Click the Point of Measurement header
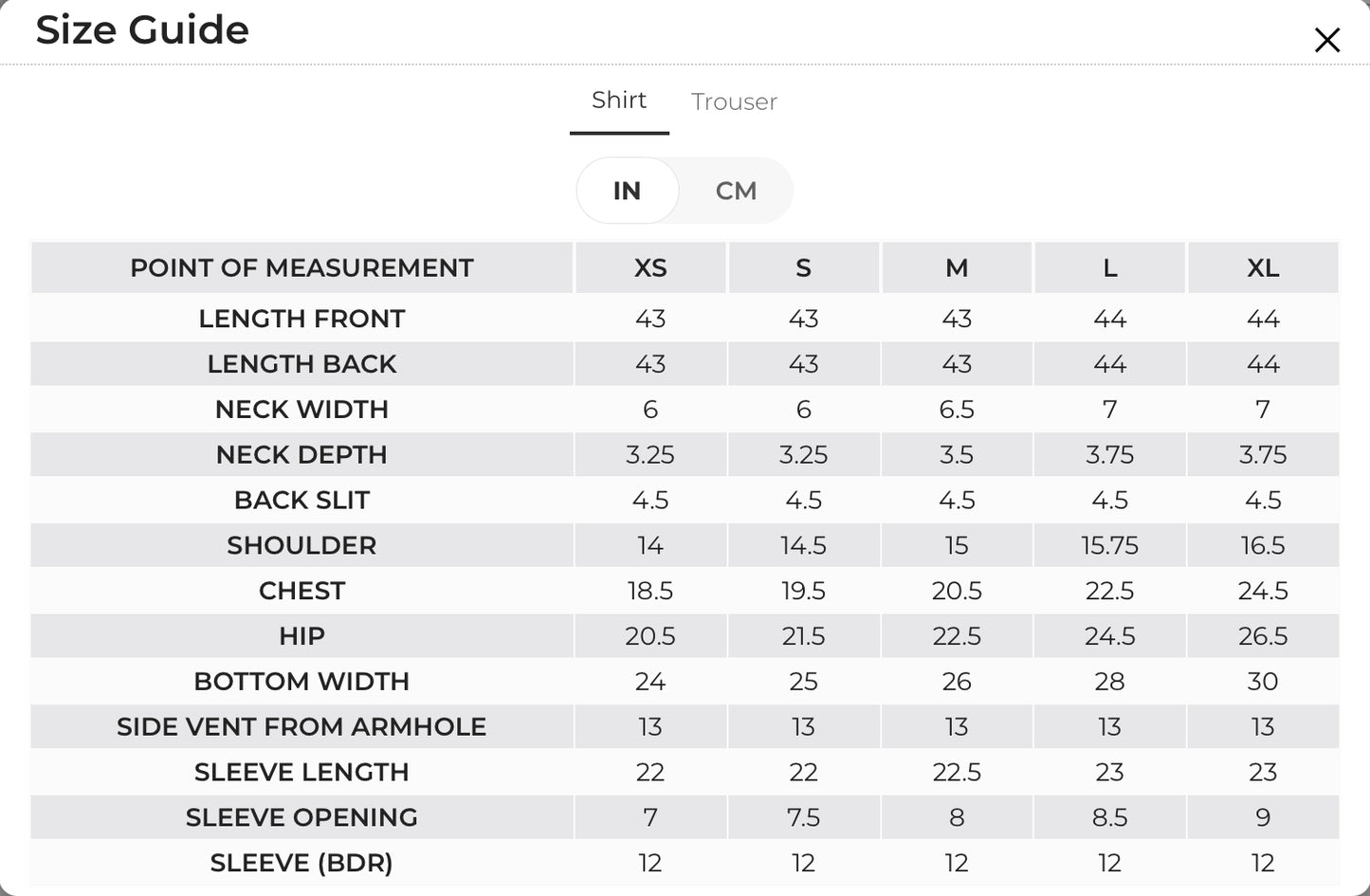1370x896 pixels. tap(301, 268)
